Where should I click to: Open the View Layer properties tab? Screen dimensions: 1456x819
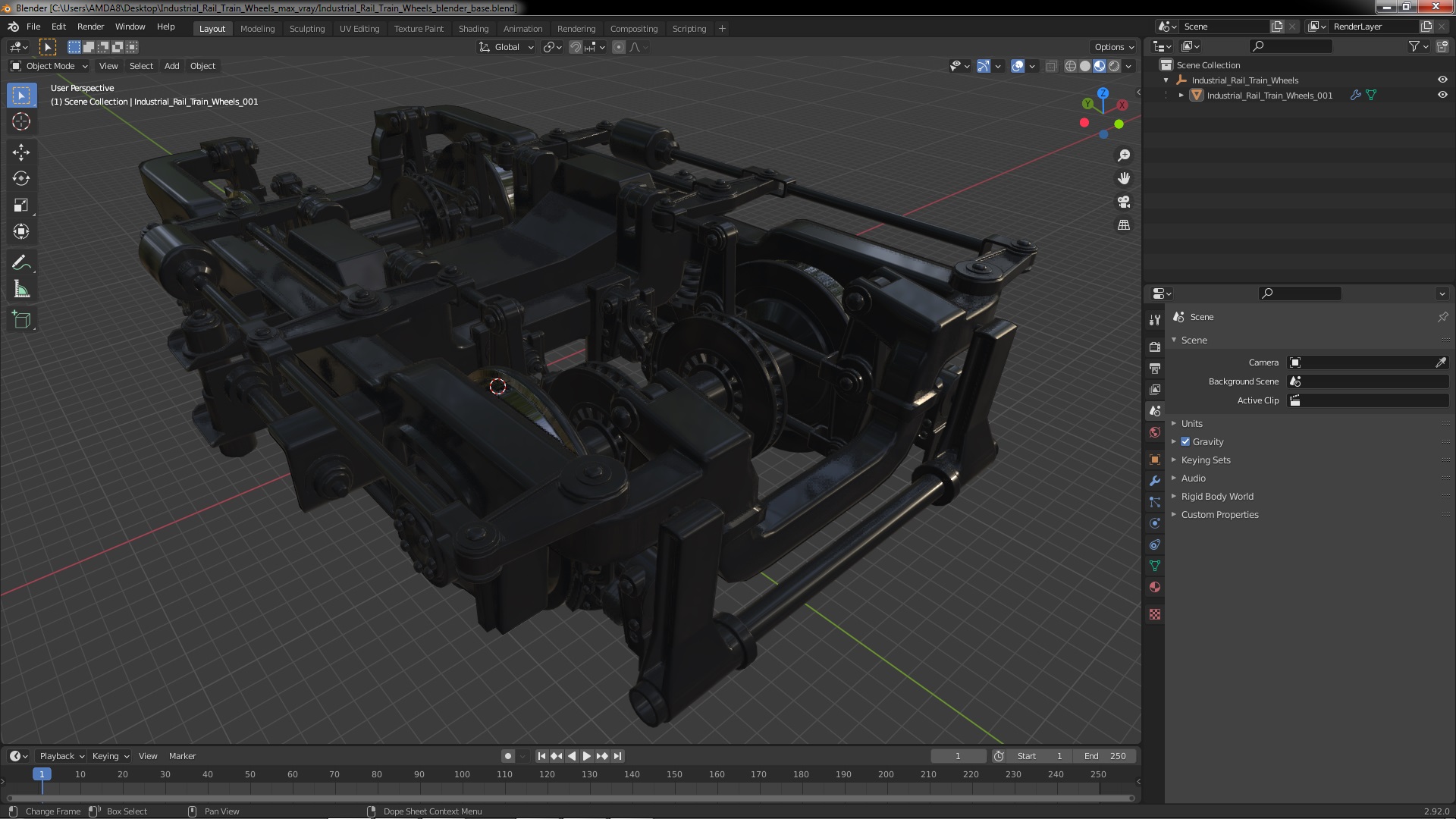click(x=1155, y=390)
